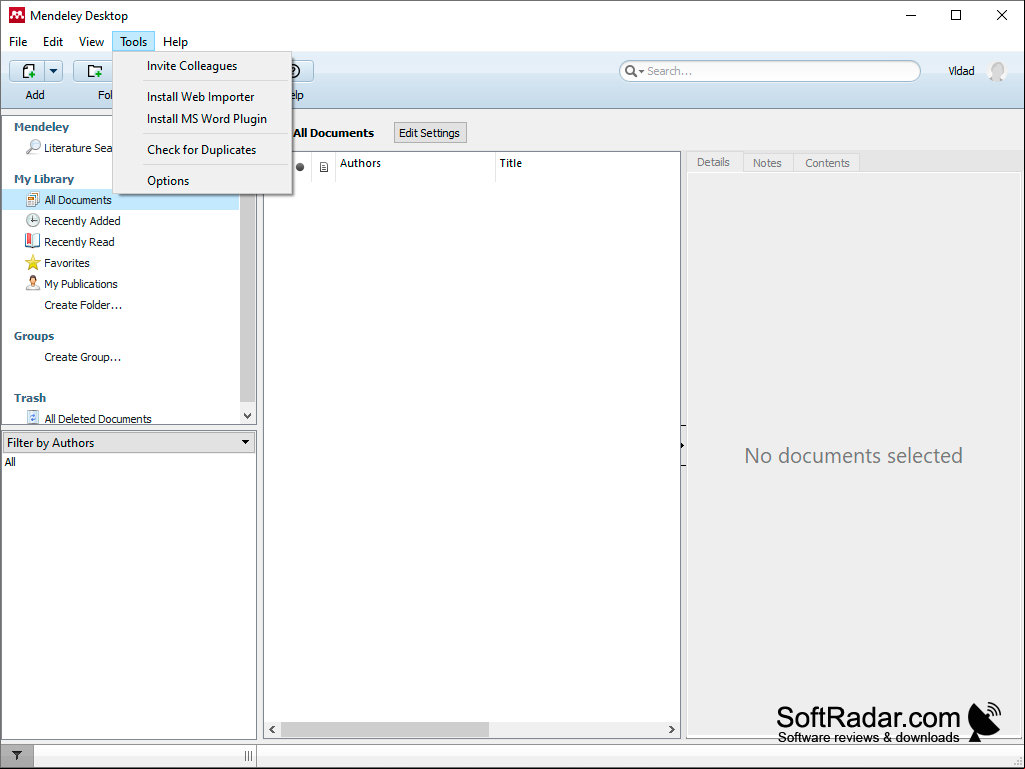Image resolution: width=1025 pixels, height=769 pixels.
Task: Select Install Web Importer menu entry
Action: 203,97
